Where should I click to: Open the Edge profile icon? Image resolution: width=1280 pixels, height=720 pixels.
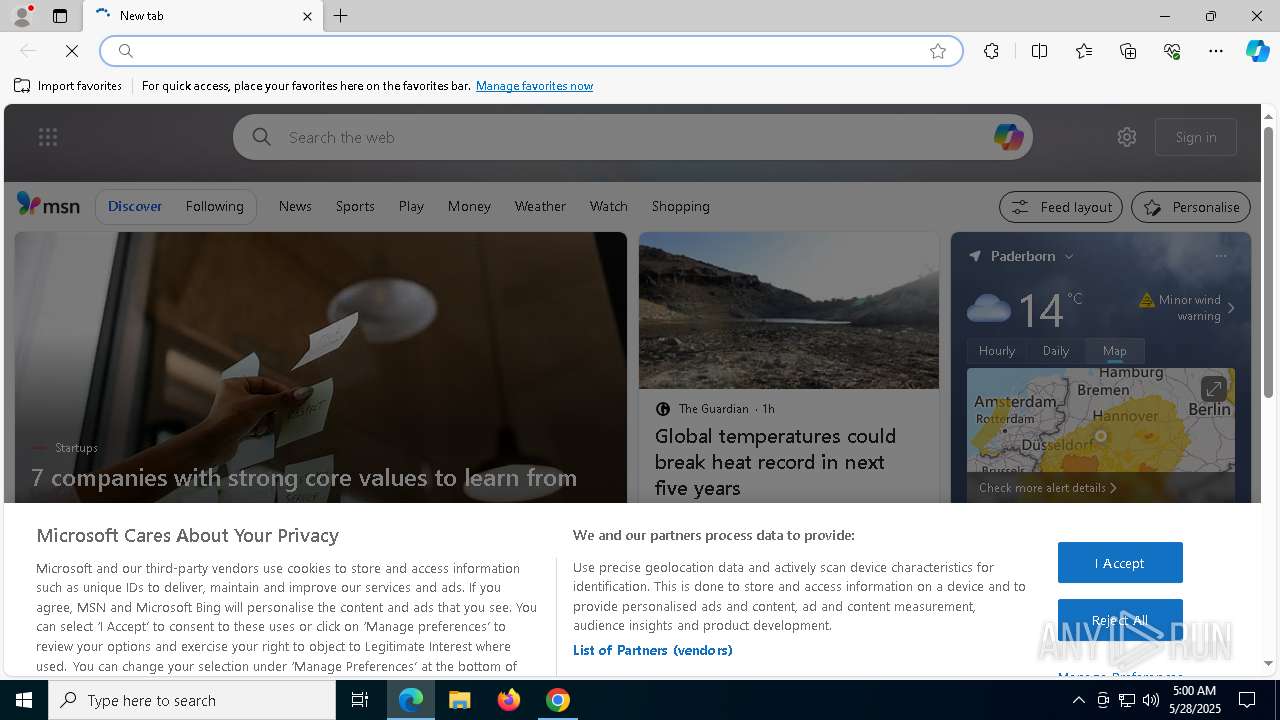(x=21, y=16)
